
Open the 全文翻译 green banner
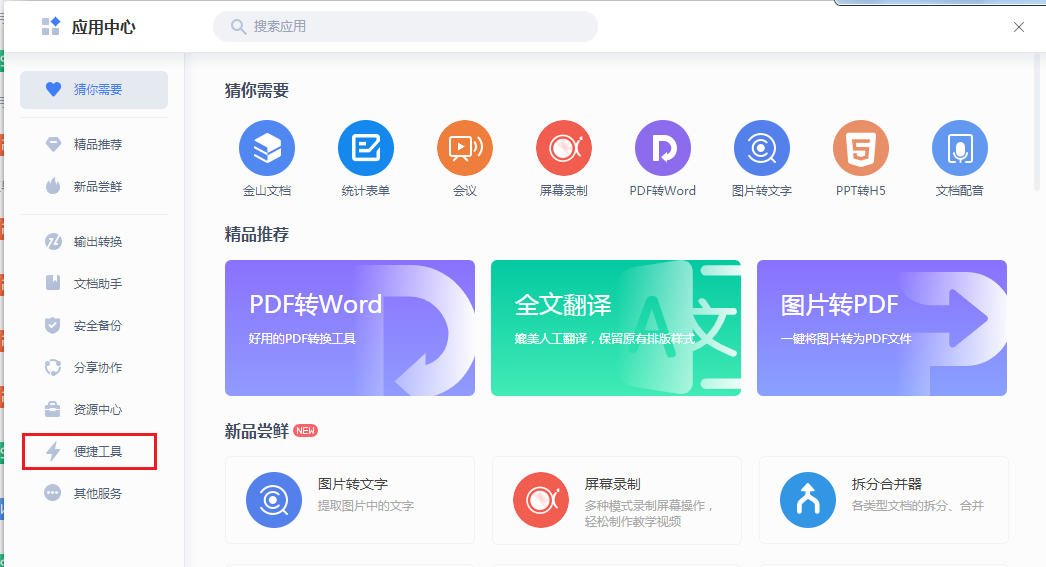coord(616,328)
